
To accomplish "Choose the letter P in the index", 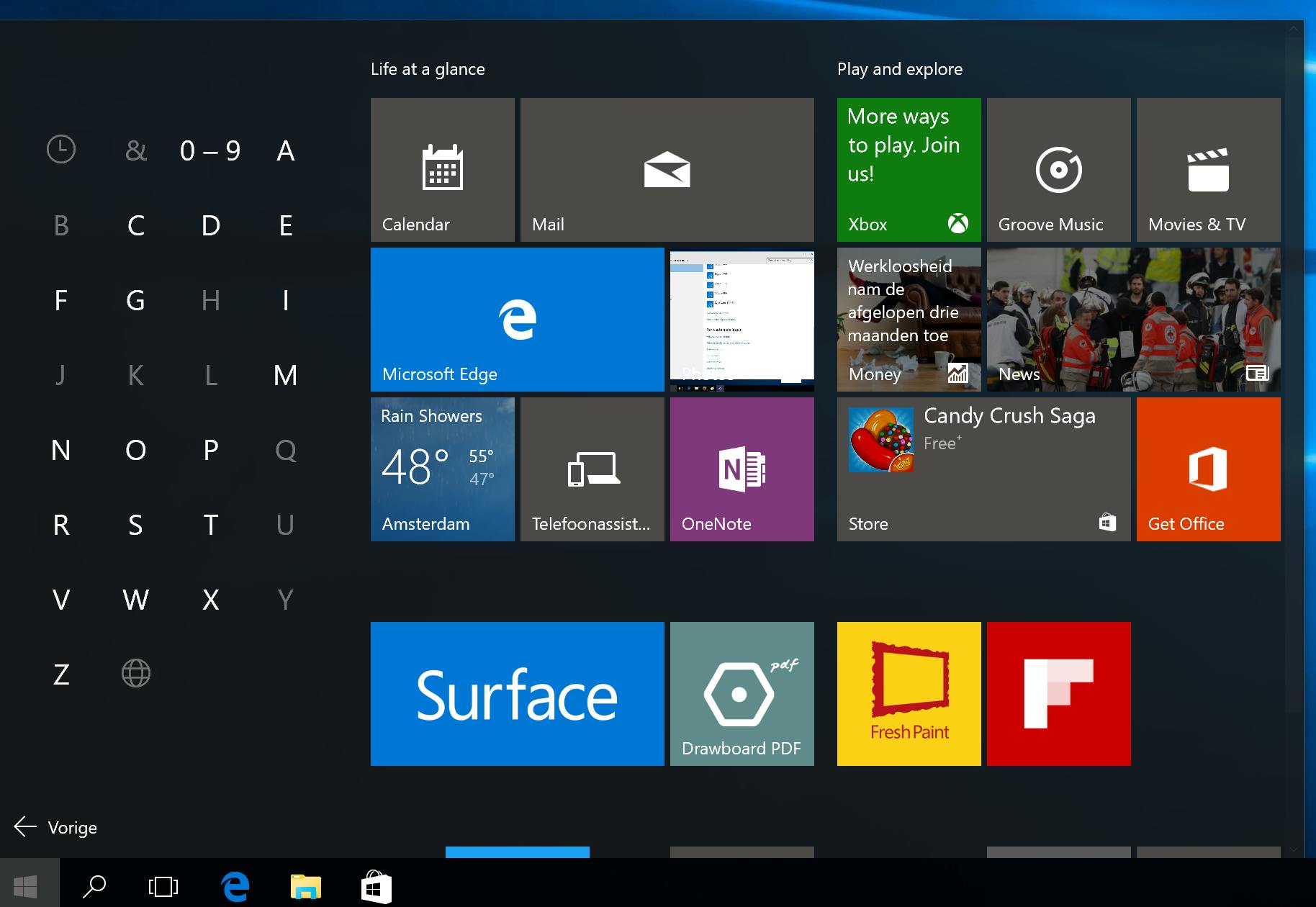I will [x=211, y=450].
